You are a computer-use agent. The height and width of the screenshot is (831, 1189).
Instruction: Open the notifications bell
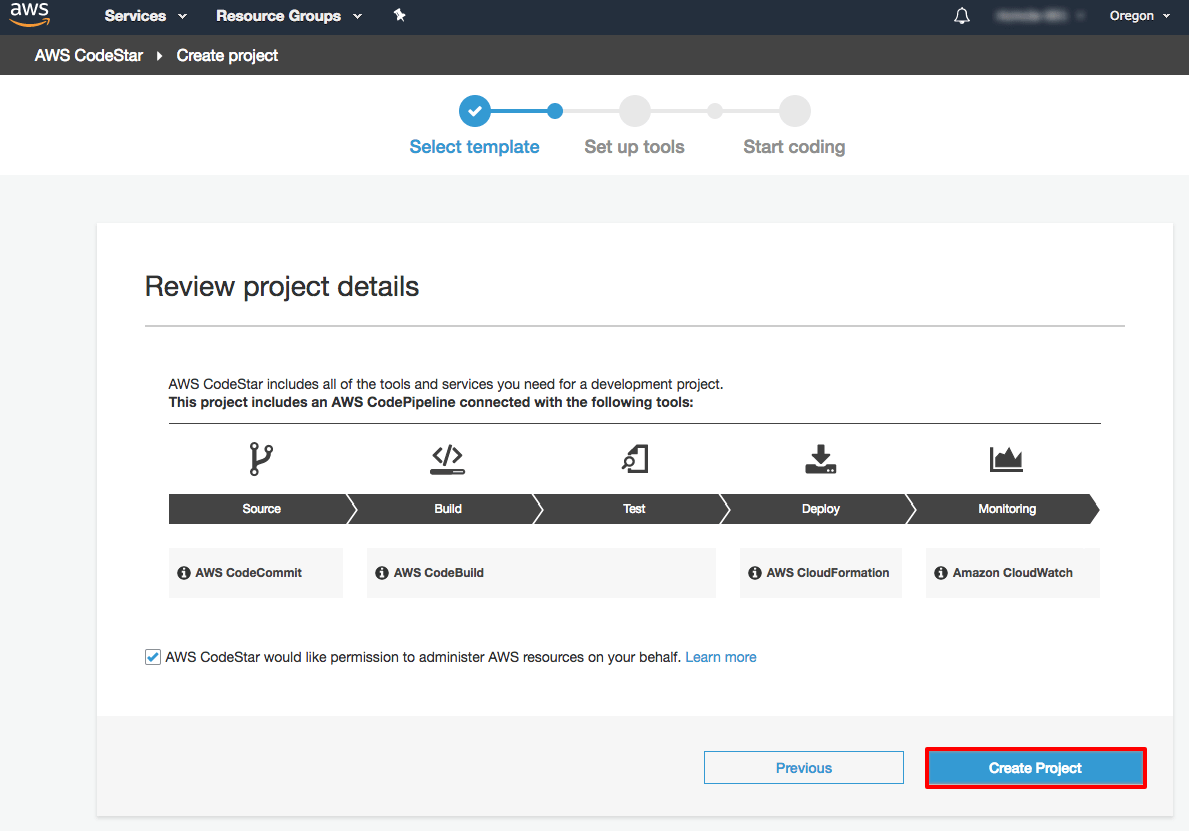pyautogui.click(x=962, y=16)
